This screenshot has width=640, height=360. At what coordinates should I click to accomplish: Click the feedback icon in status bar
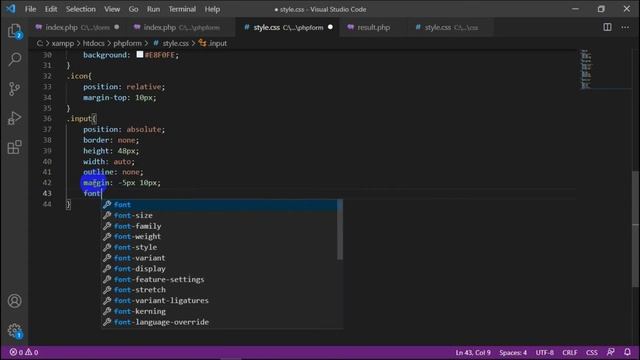[x=611, y=352]
